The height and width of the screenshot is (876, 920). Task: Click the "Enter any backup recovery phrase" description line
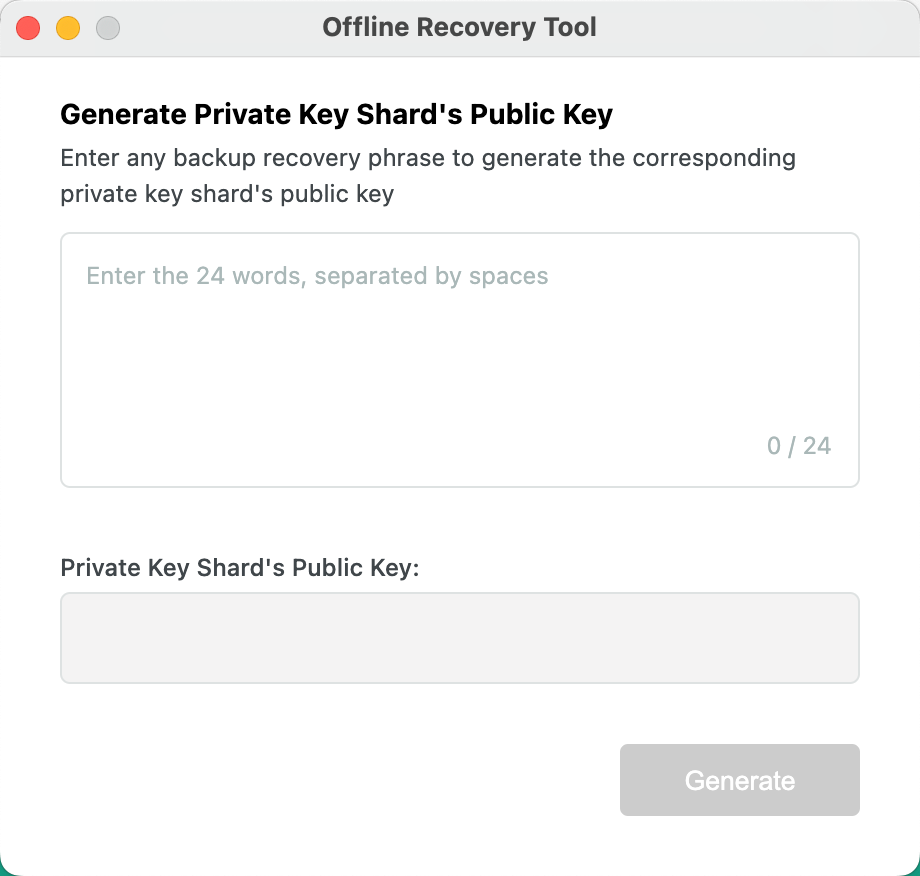[428, 159]
